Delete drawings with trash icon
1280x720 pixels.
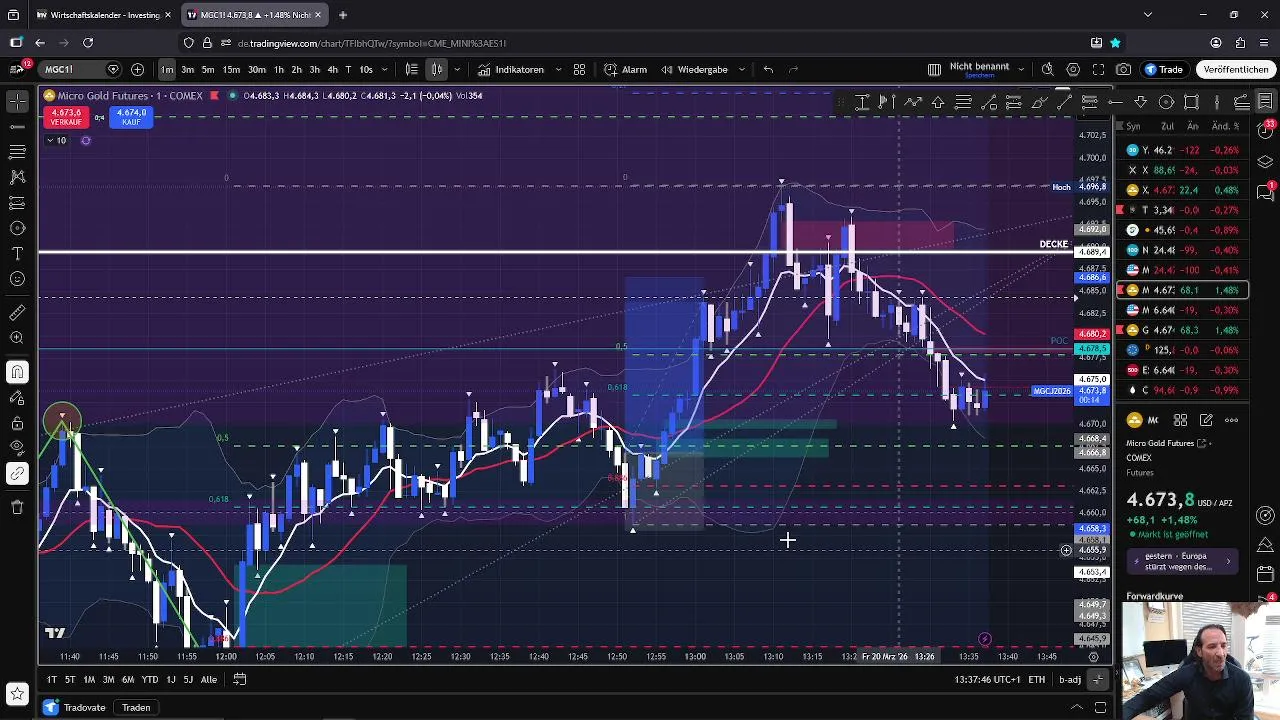coord(17,507)
